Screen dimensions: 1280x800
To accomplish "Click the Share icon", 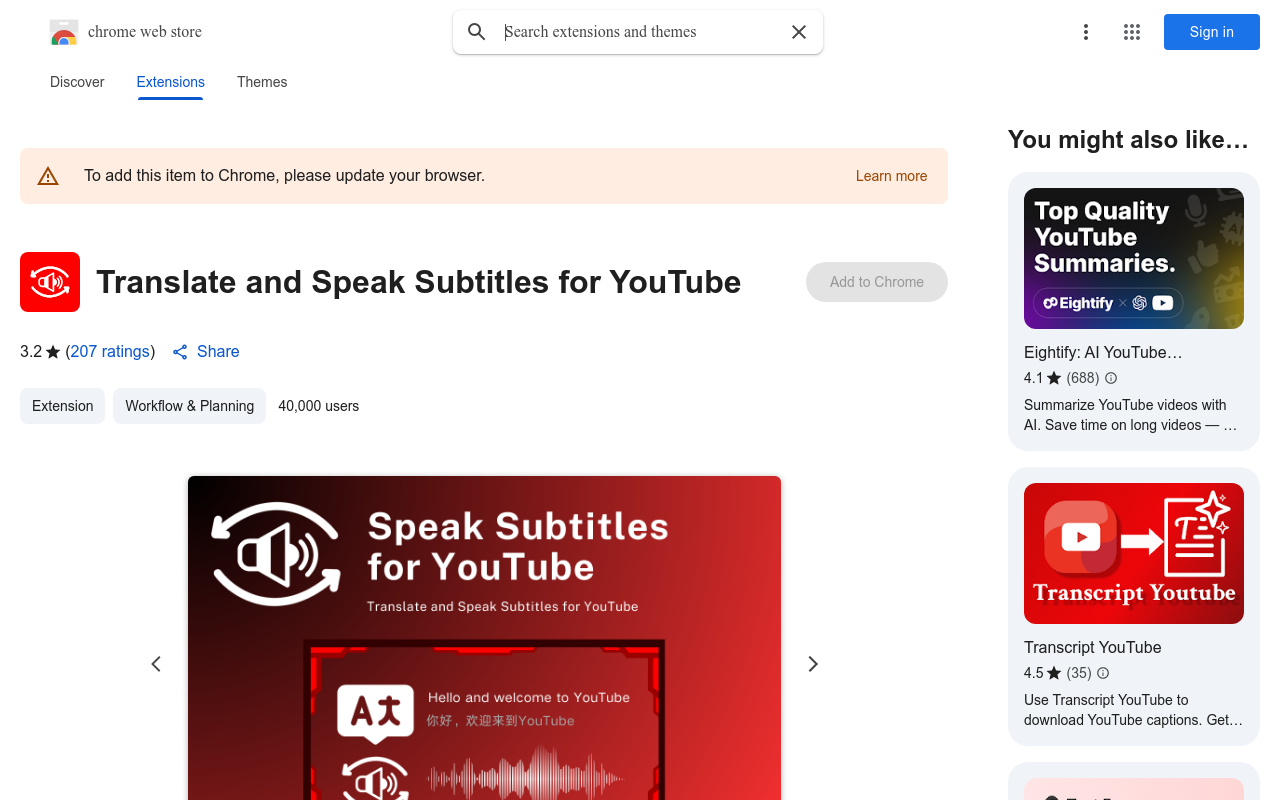I will pyautogui.click(x=180, y=352).
